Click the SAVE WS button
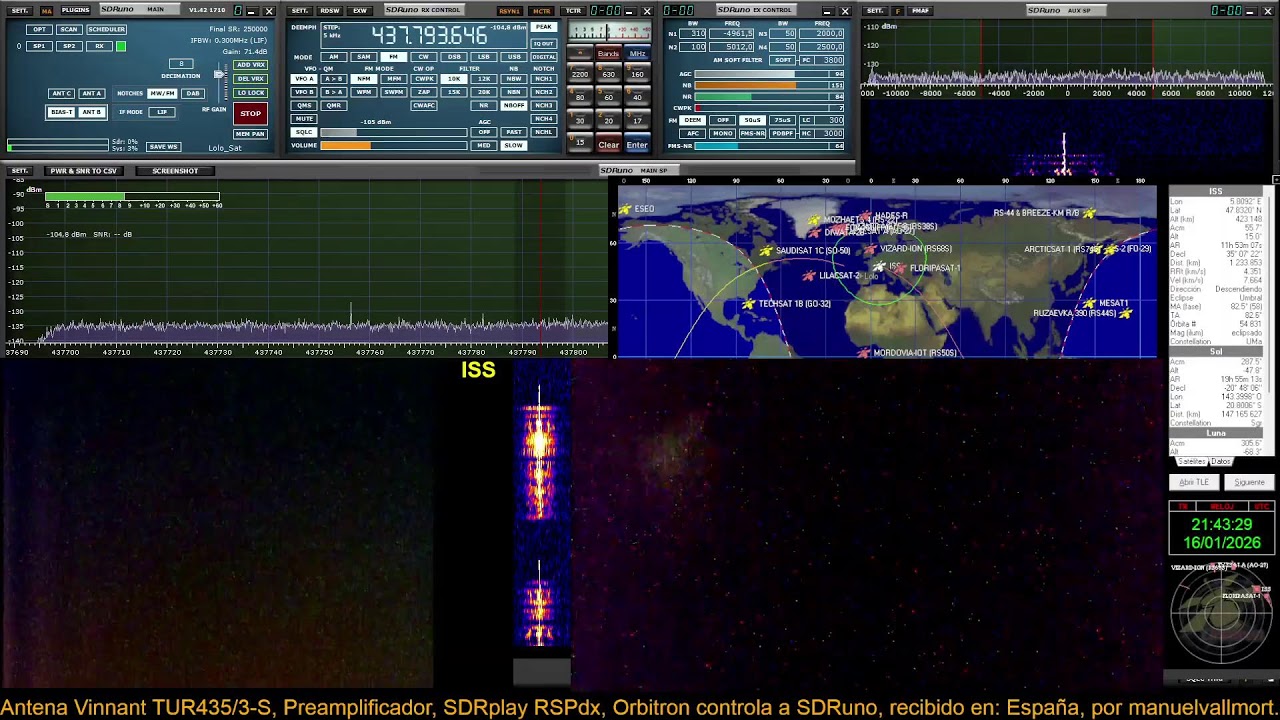Screen dimensions: 1280x720 point(163,147)
